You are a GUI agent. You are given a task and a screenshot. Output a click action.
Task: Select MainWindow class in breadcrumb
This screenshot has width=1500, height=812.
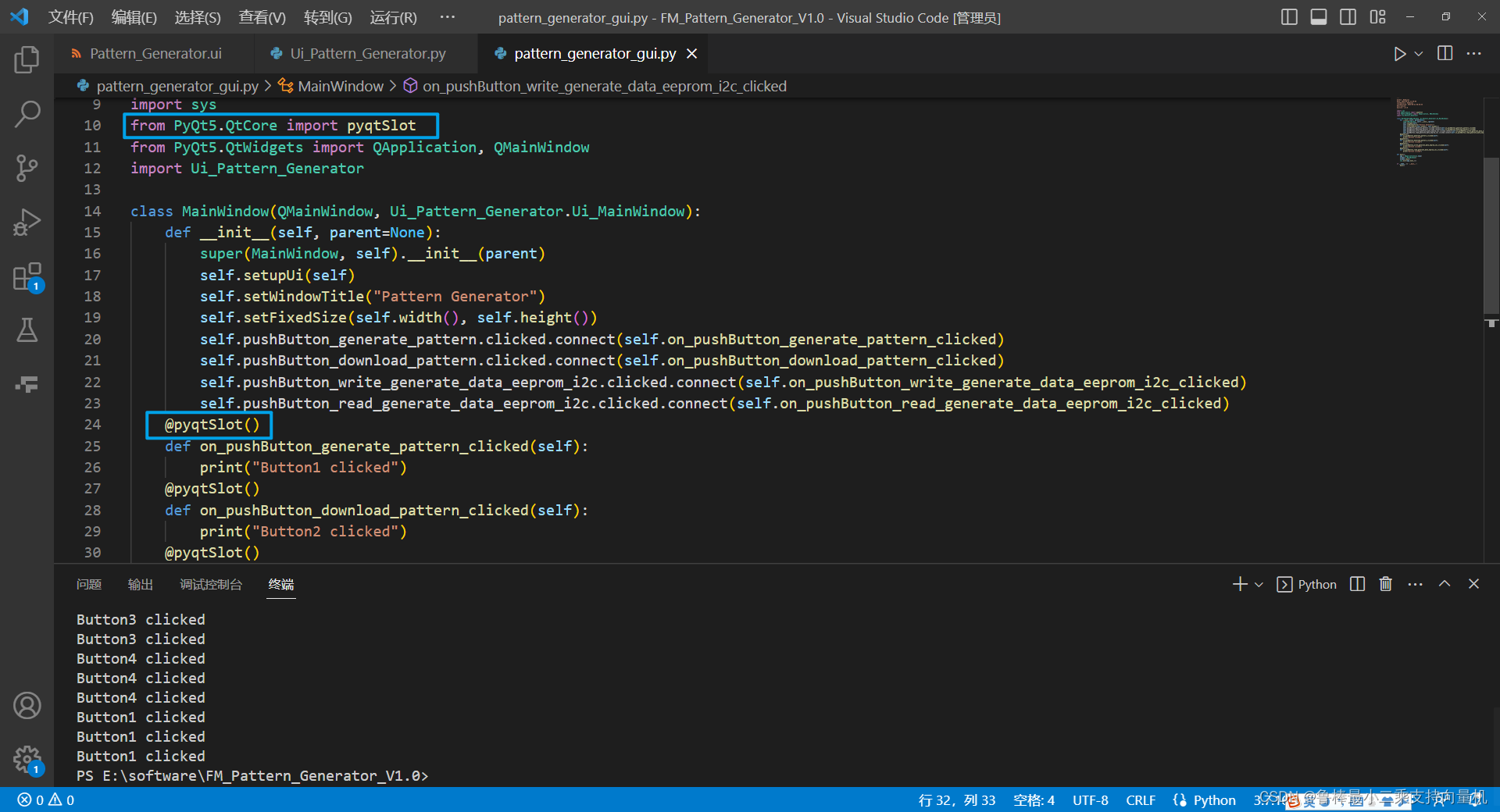[341, 86]
